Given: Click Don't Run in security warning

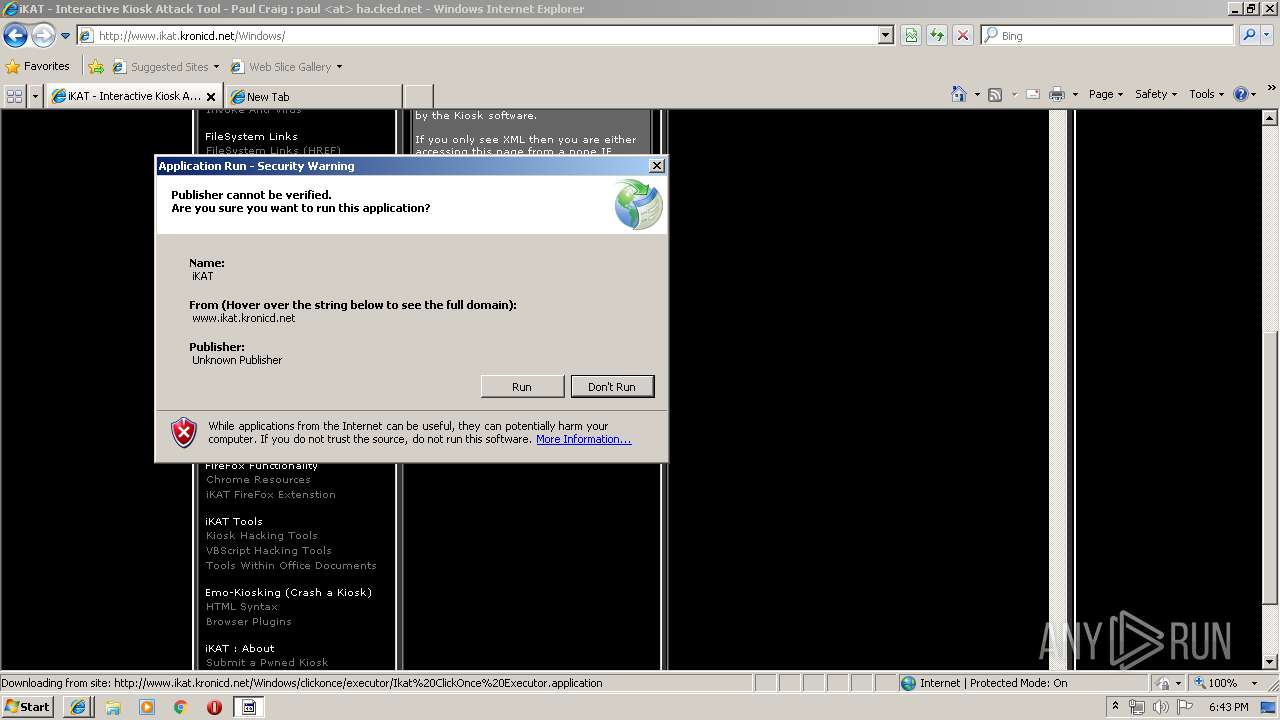Looking at the screenshot, I should tap(612, 386).
